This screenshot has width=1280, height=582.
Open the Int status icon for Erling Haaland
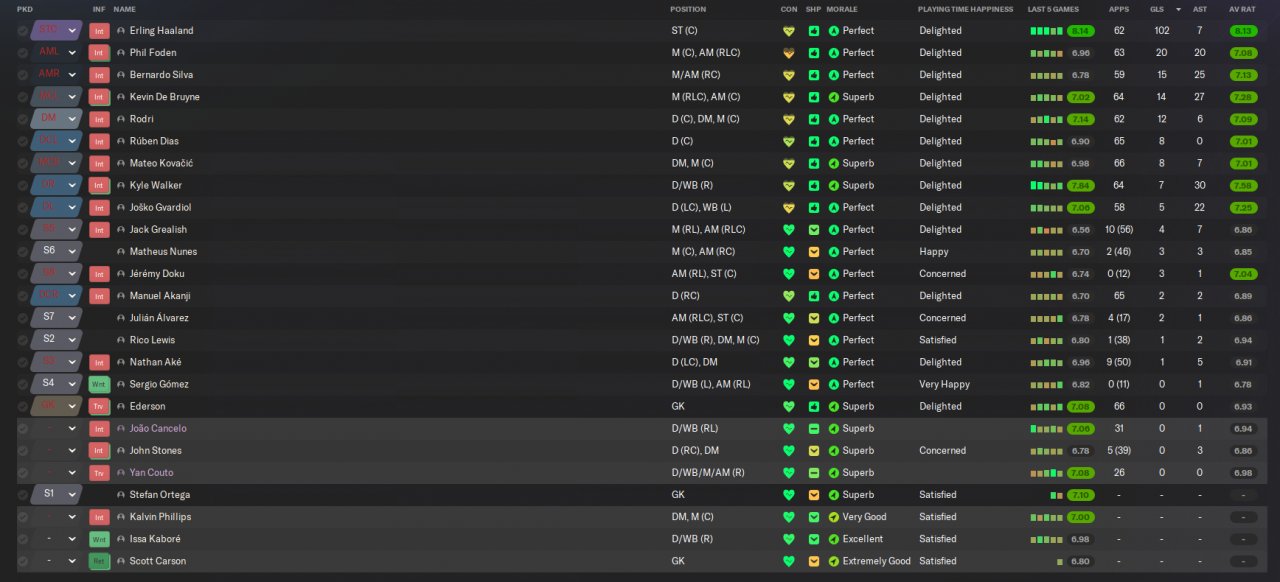(99, 31)
